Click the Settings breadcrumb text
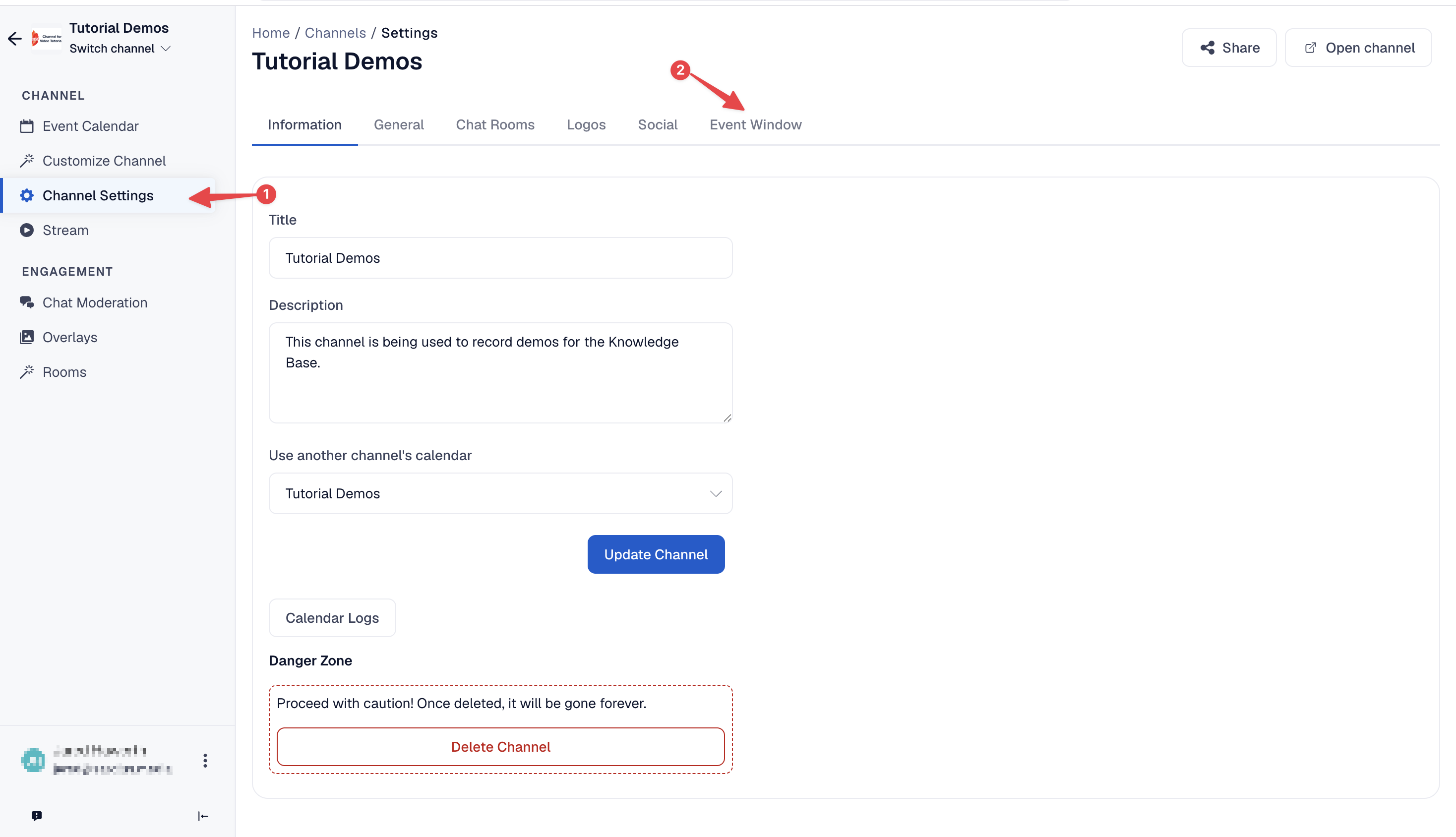This screenshot has width=1456, height=837. click(409, 33)
